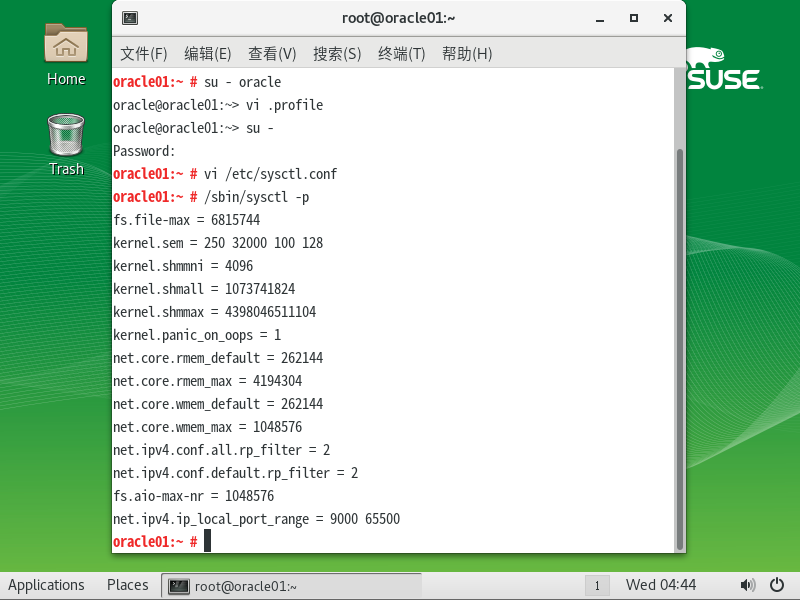Viewport: 800px width, 600px height.
Task: Open the Wed 04:44 clock calendar
Action: coord(661,585)
